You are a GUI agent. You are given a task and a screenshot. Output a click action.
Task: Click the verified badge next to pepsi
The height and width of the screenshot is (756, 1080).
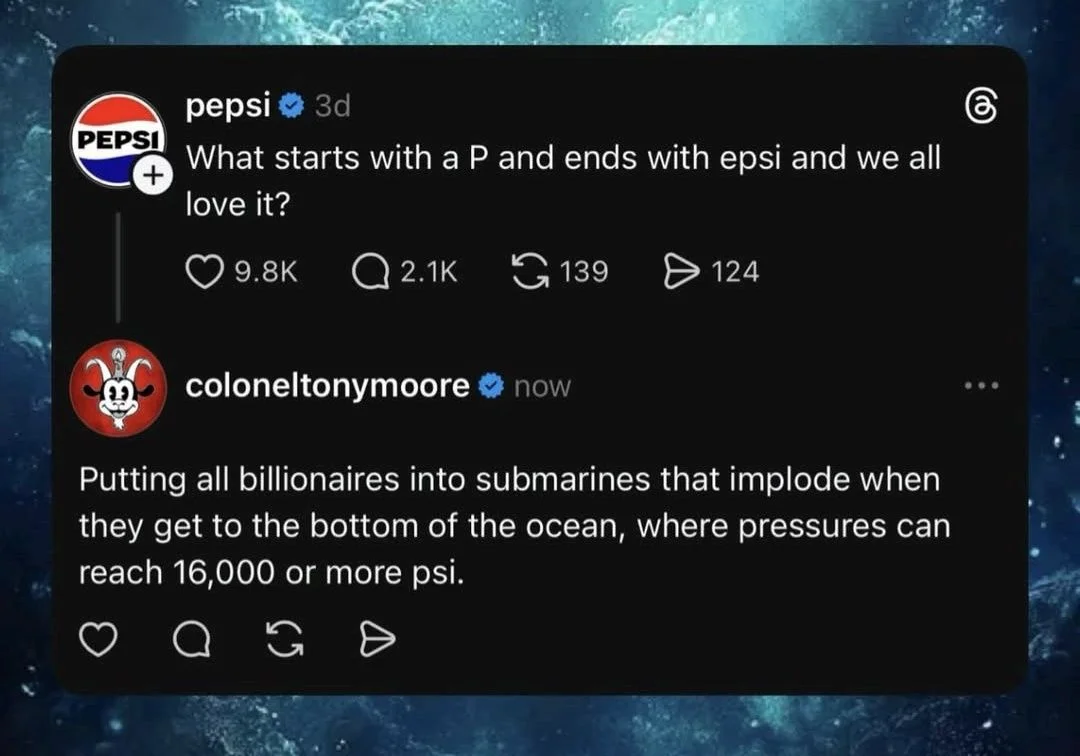click(x=291, y=104)
